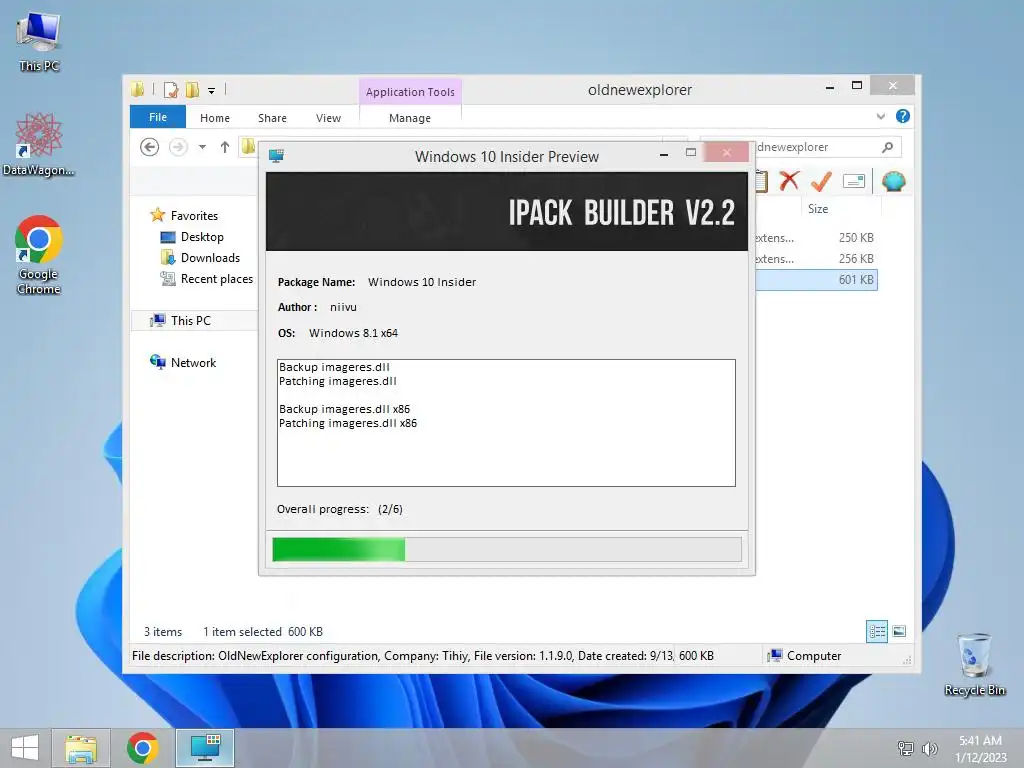The height and width of the screenshot is (768, 1024).
Task: Switch to large icons view in Explorer status bar
Action: (899, 631)
